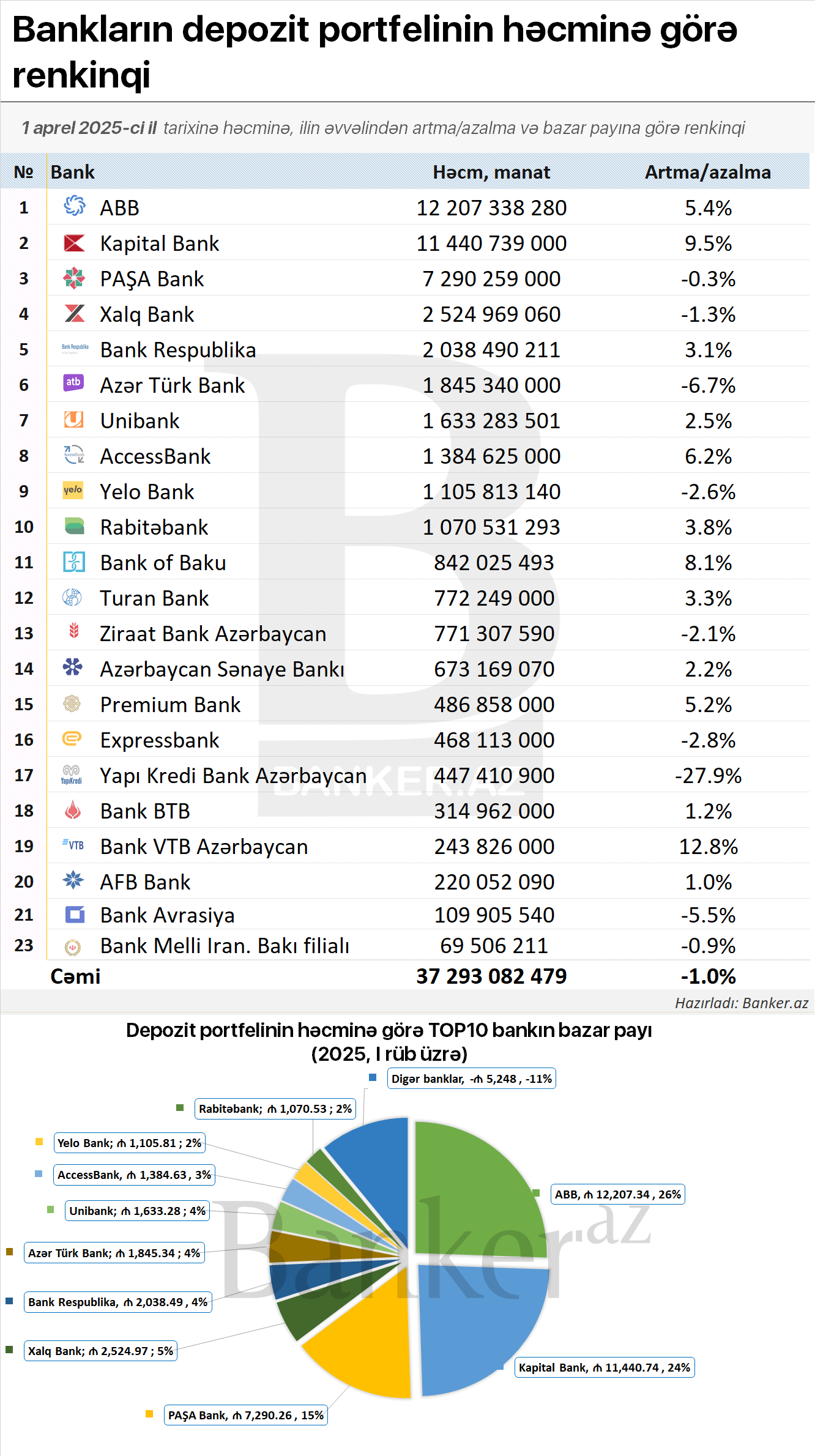The width and height of the screenshot is (815, 1456).
Task: Click the Digər banklar legend marker
Action: (x=373, y=1078)
